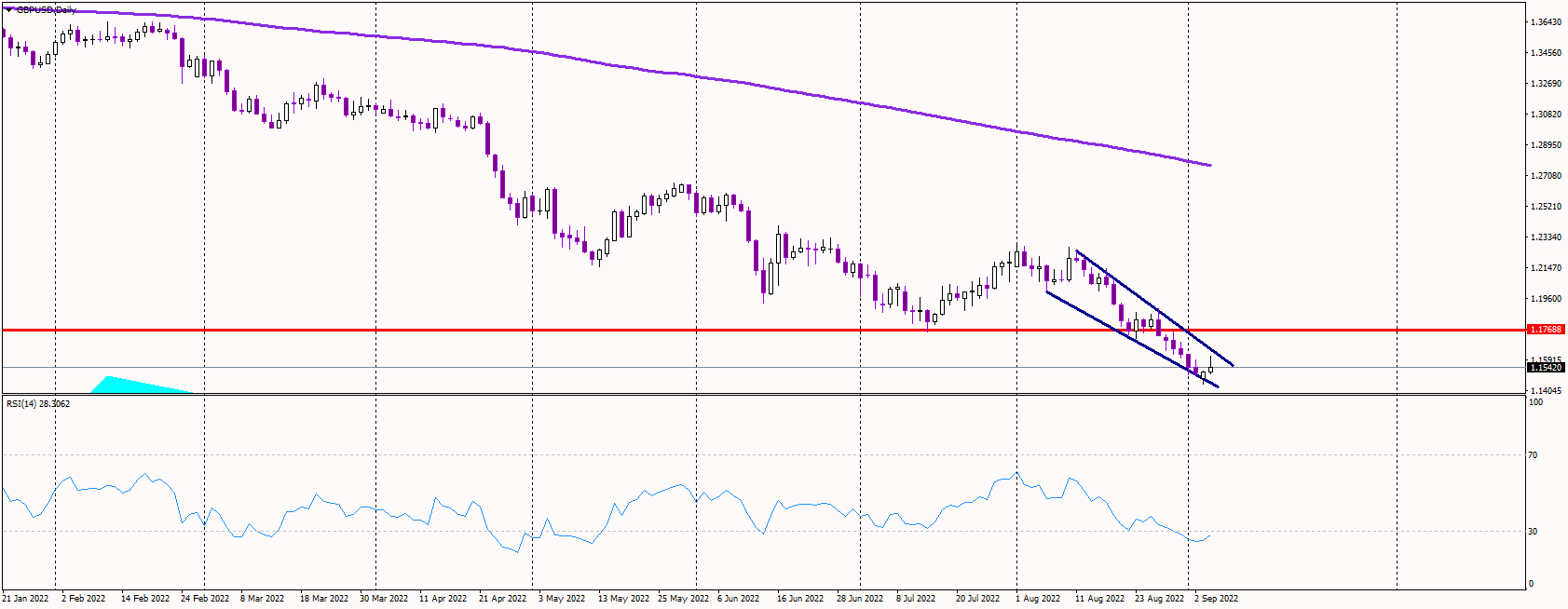Screen dimensions: 1568x609
Task: Click the 18 Mar 2022 date label
Action: point(324,599)
